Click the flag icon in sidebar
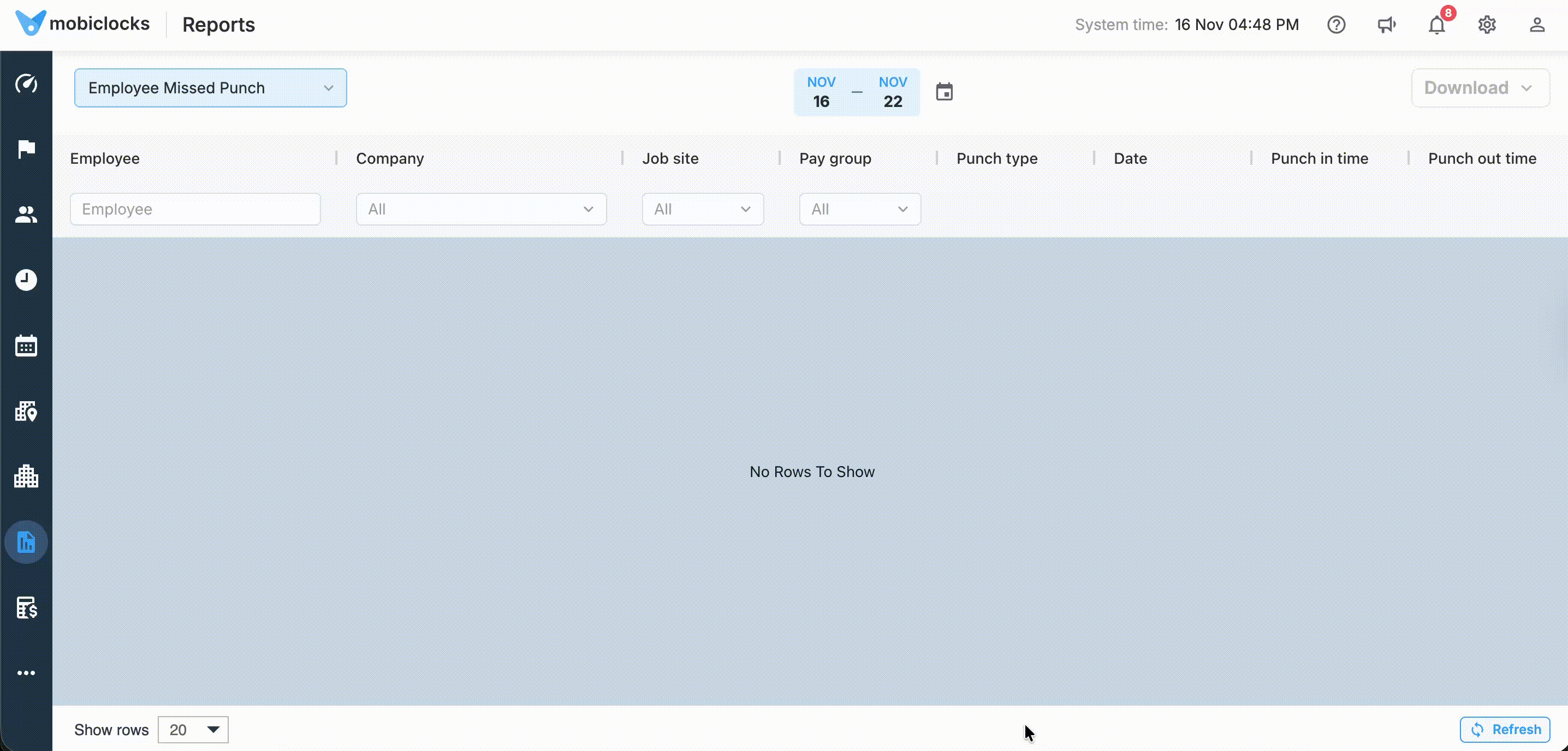Screen dimensions: 1568x751 (x=26, y=148)
